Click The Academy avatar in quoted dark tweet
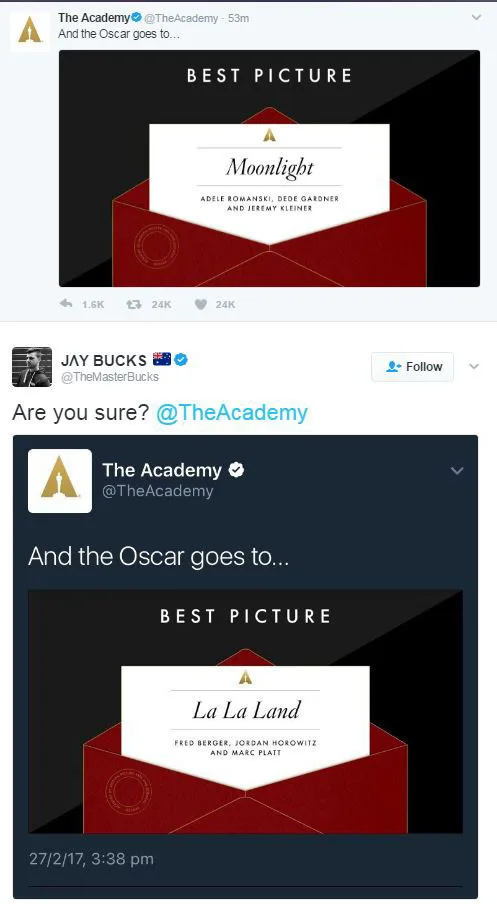 point(60,481)
